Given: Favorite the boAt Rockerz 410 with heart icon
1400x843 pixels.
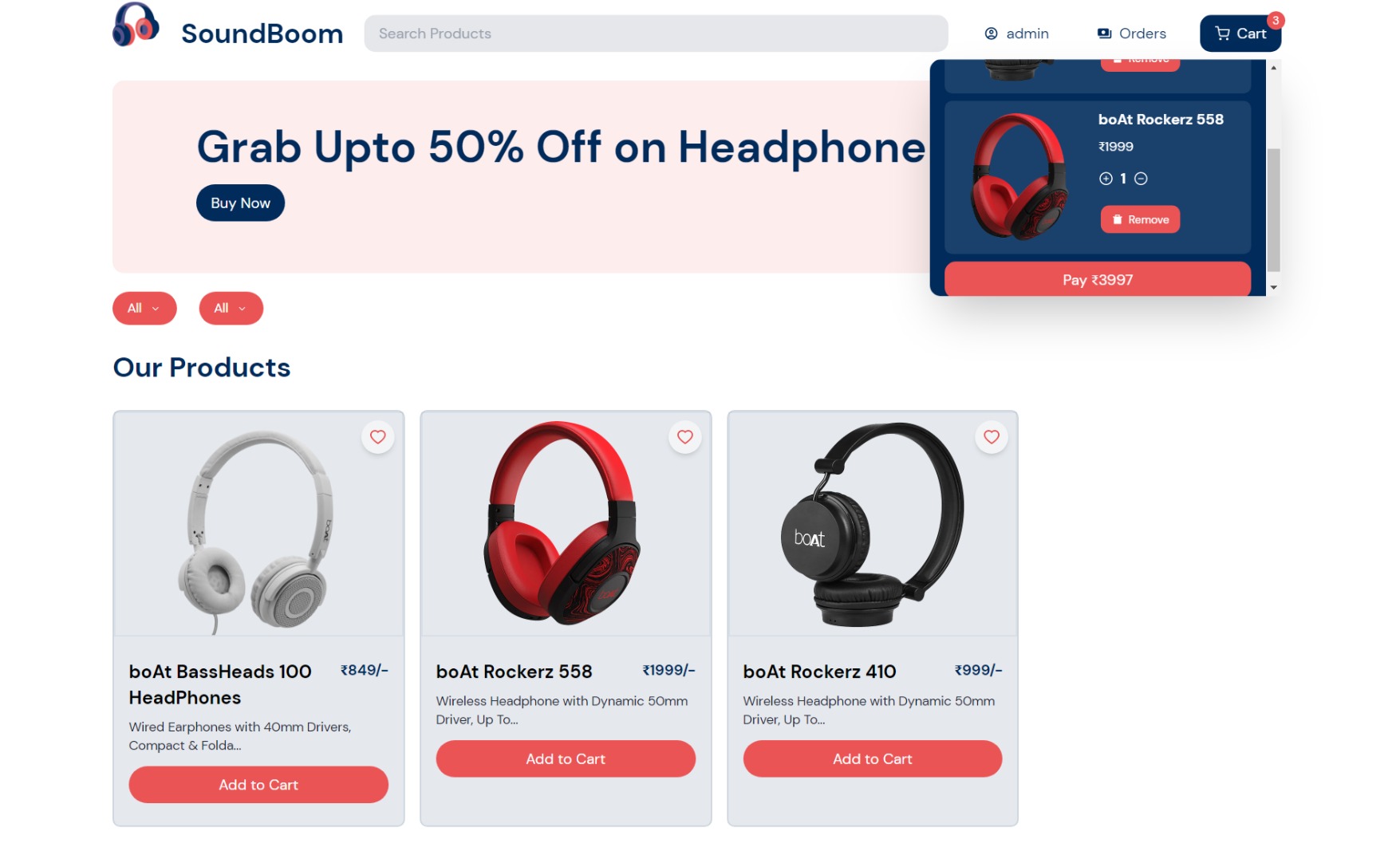Looking at the screenshot, I should pyautogui.click(x=992, y=437).
